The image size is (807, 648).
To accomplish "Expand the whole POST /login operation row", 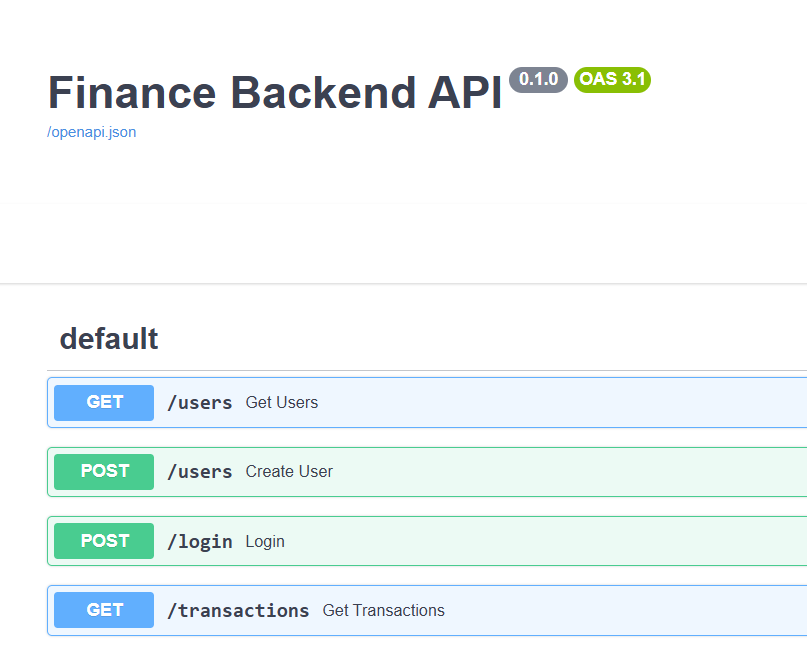I will [427, 541].
